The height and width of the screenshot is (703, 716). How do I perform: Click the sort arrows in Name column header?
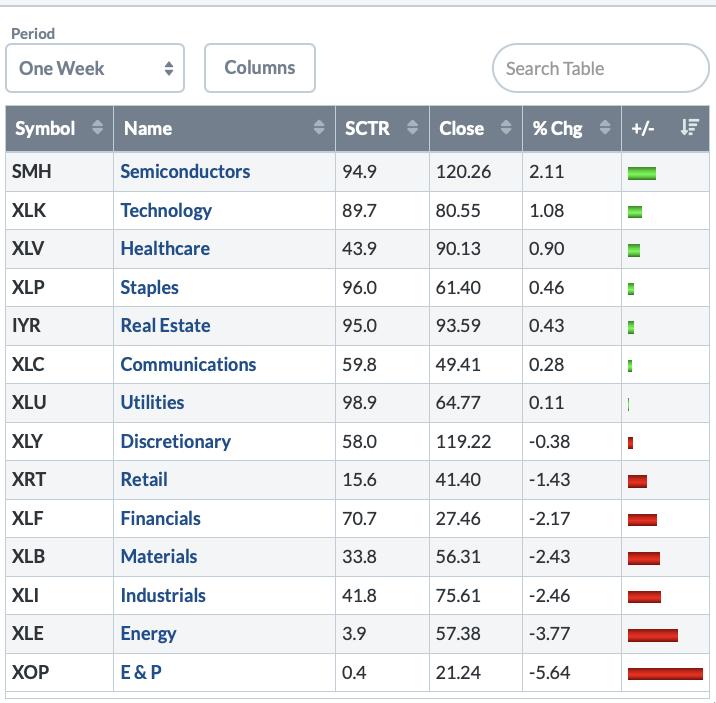coord(319,128)
